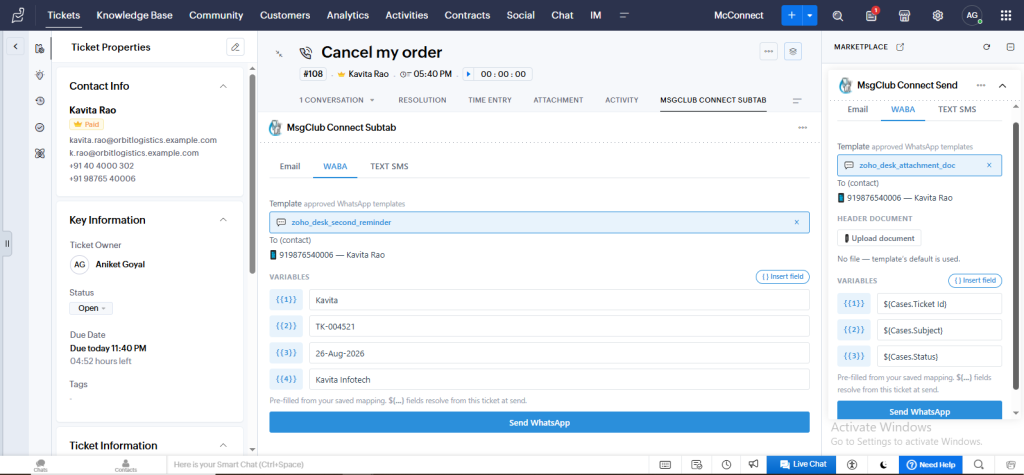Image resolution: width=1024 pixels, height=475 pixels.
Task: Click the ticket more options ellipsis button
Action: pyautogui.click(x=769, y=51)
